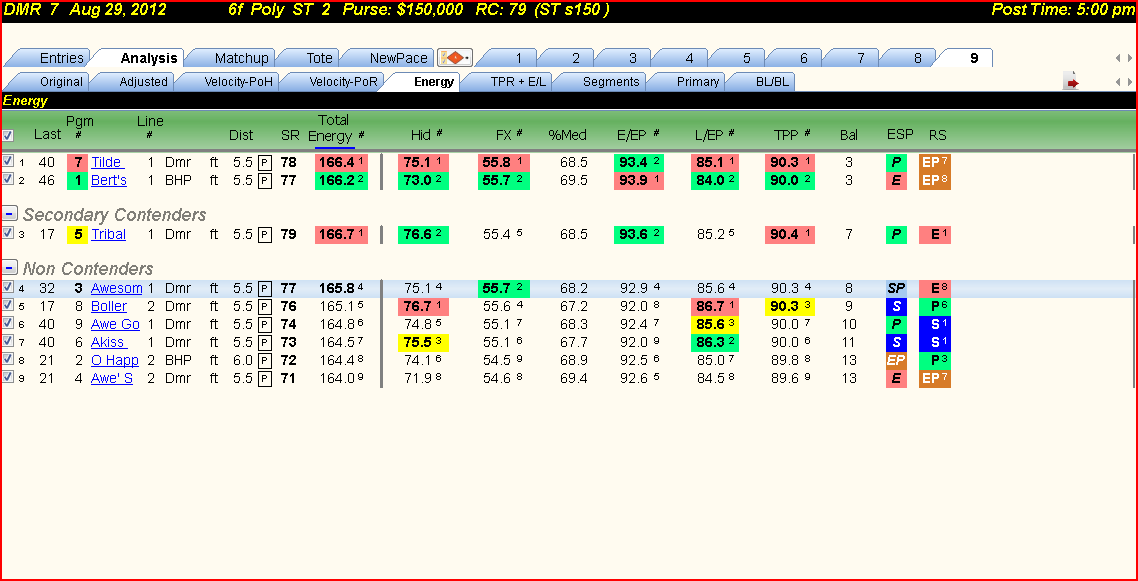The width and height of the screenshot is (1138, 581).
Task: Collapse the Non Contenders group
Action: tap(10, 268)
